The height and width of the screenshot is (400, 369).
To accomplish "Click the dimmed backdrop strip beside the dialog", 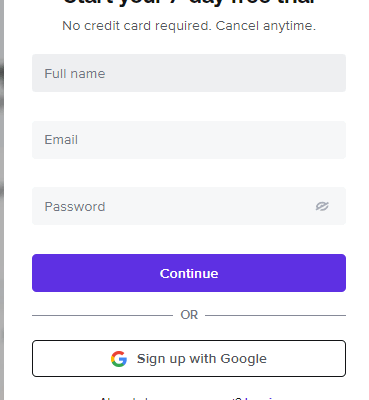I will coord(2,200).
